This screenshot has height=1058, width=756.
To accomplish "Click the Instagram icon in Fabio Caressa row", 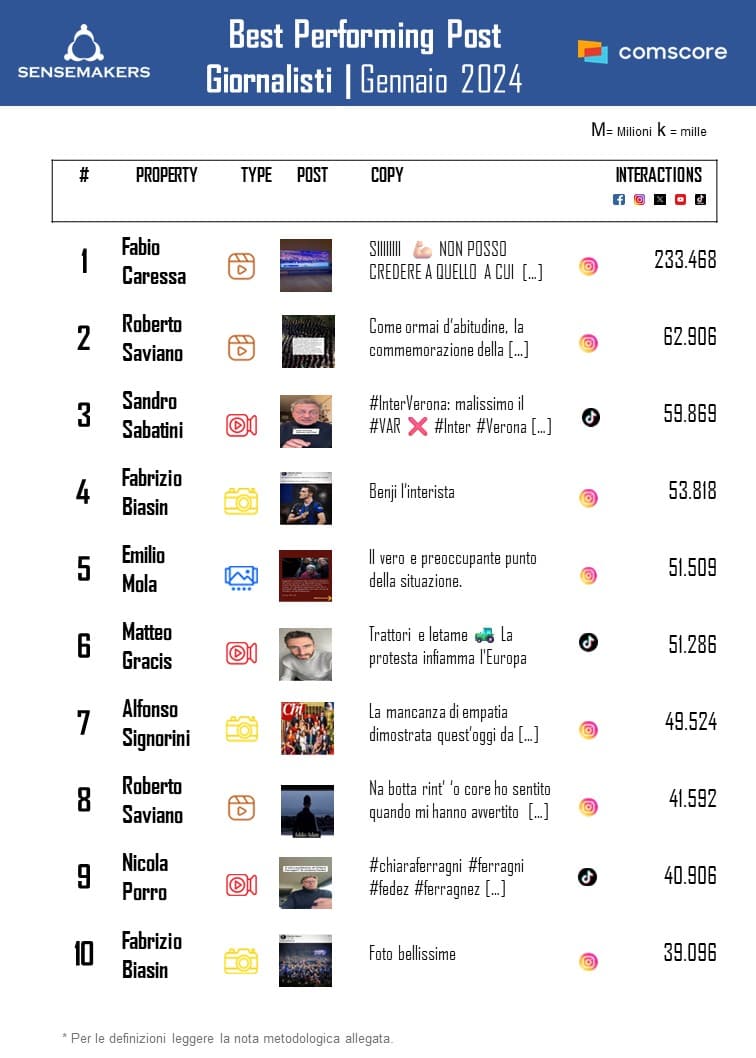I will (x=589, y=266).
